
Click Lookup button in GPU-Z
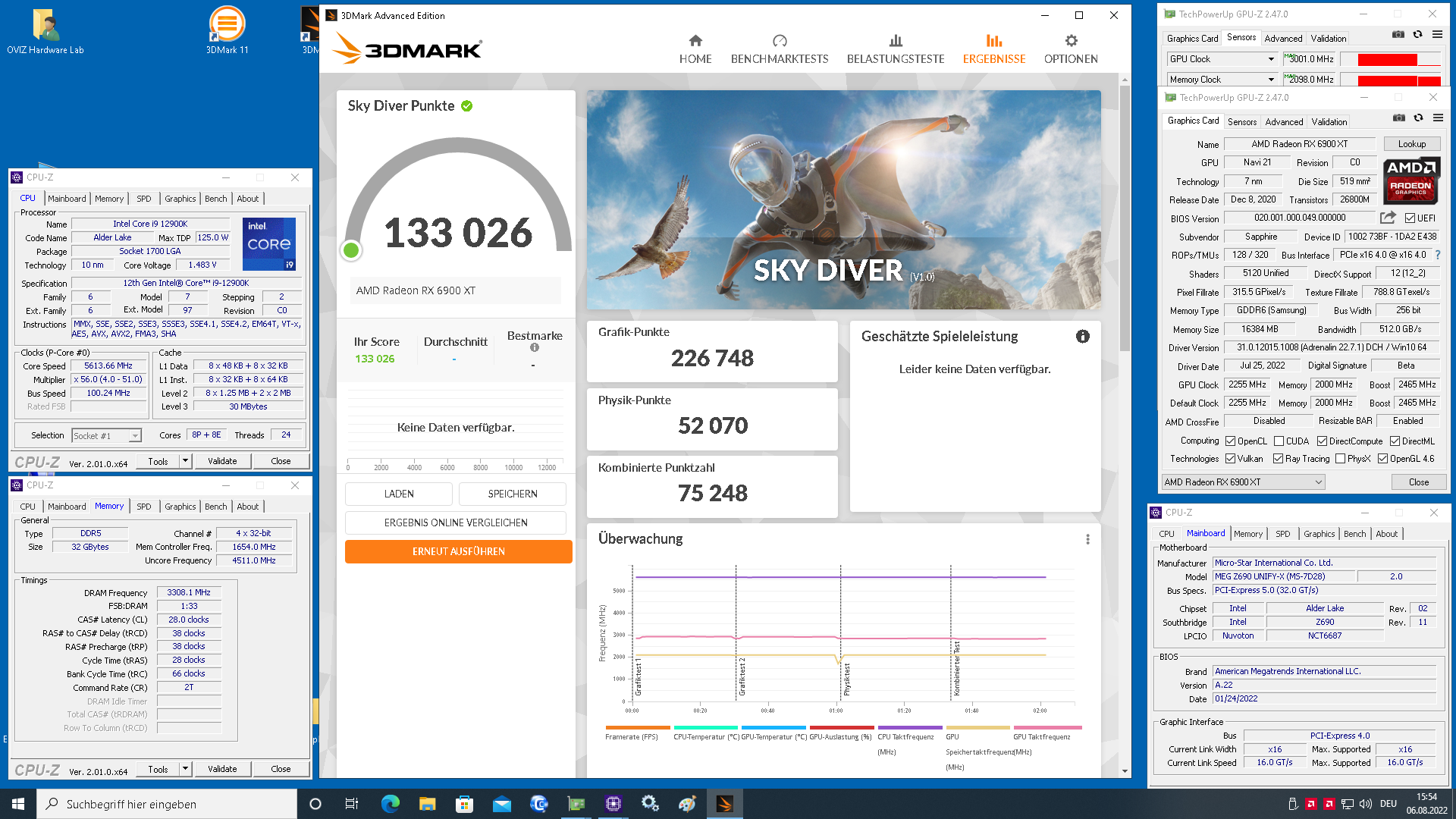[x=1411, y=144]
